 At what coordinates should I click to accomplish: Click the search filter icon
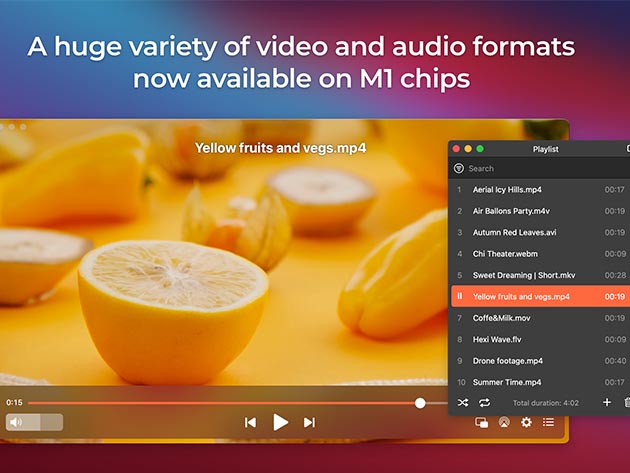tap(458, 168)
